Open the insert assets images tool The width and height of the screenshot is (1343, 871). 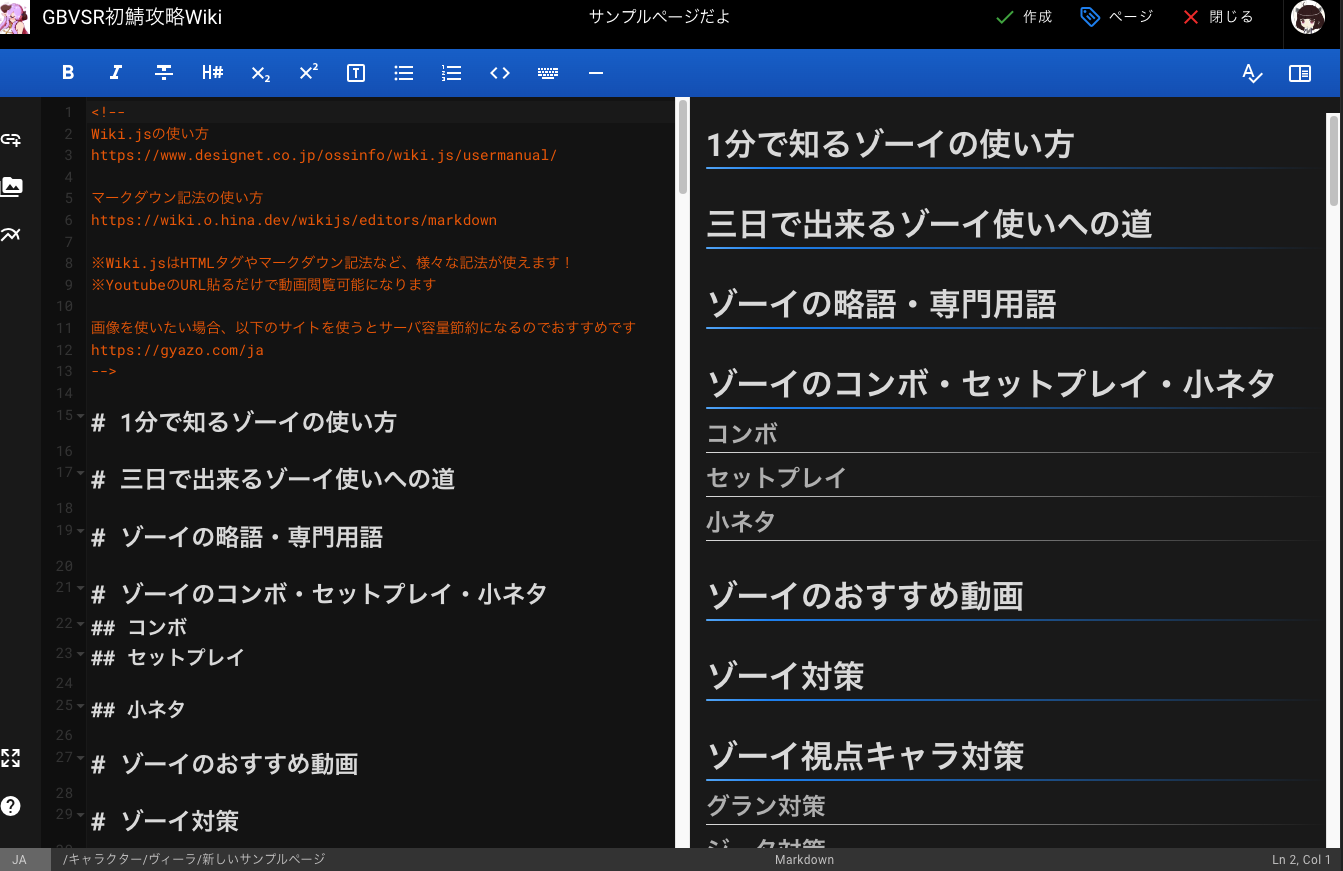click(11, 186)
